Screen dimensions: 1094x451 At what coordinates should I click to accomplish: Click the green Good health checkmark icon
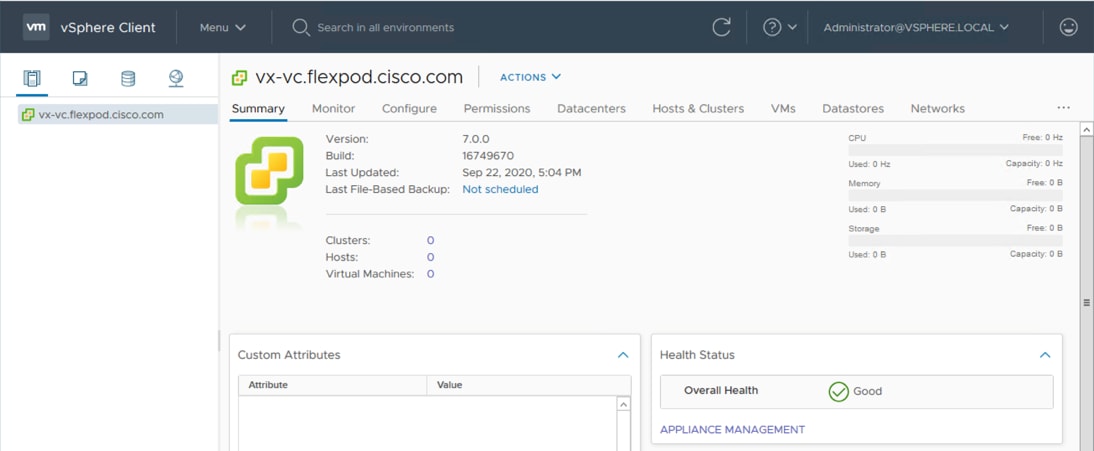click(838, 392)
